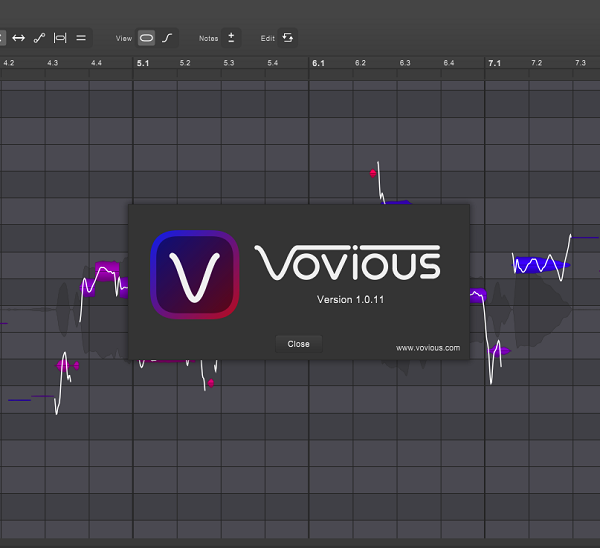600x548 pixels.
Task: Click the 7.3 ruler marker
Action: [x=580, y=63]
